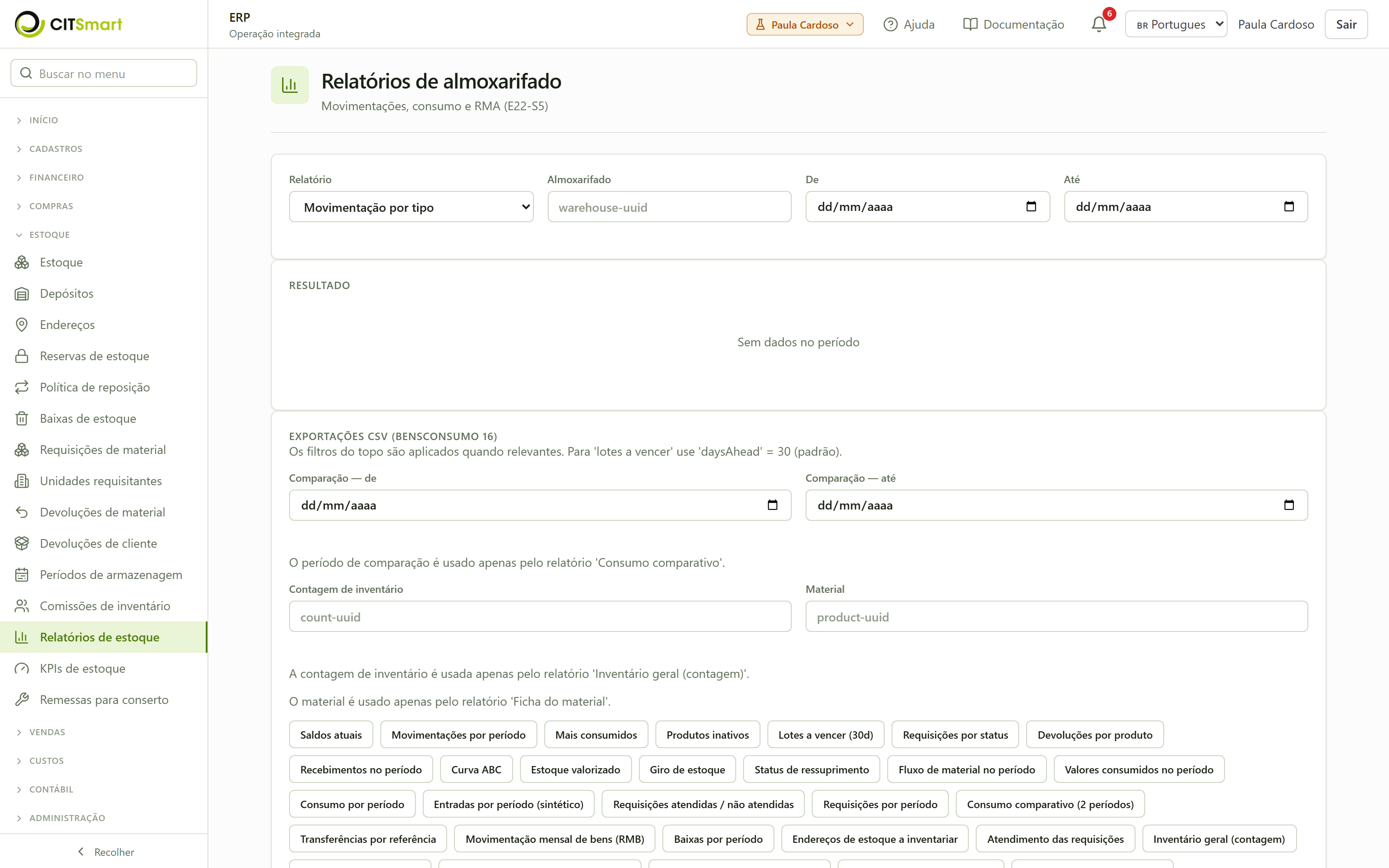Export Baixas por período report
Image resolution: width=1389 pixels, height=868 pixels.
tap(718, 839)
